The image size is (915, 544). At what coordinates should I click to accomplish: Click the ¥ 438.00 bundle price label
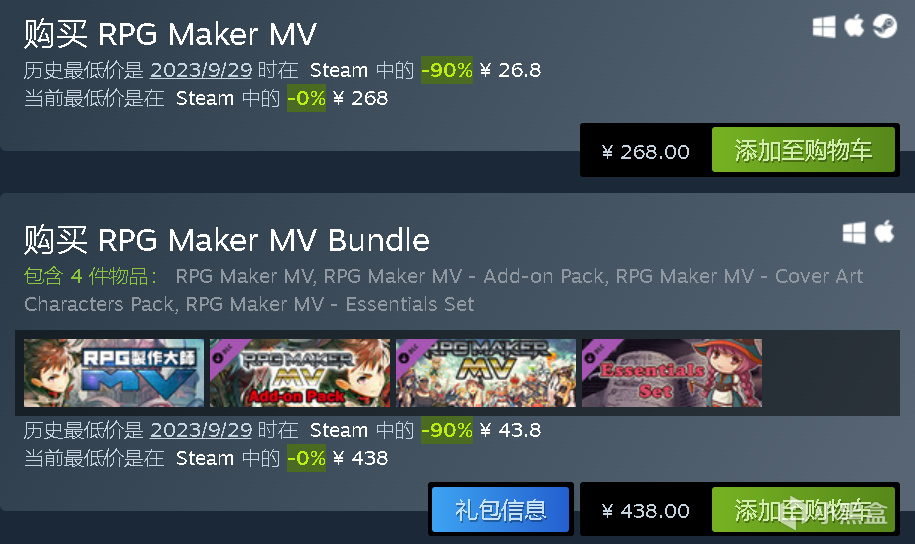click(645, 511)
